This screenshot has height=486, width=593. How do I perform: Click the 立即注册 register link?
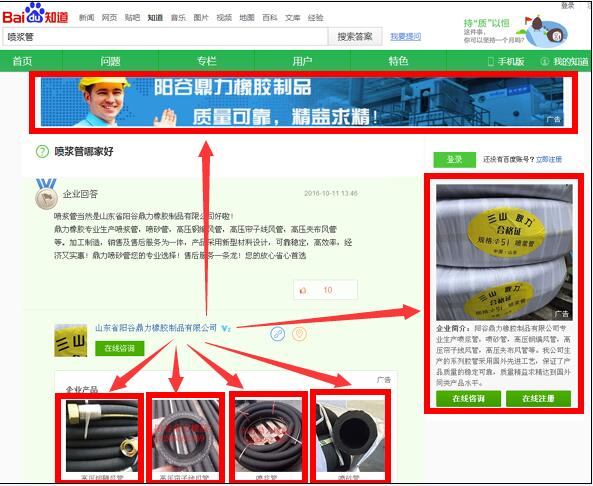[549, 160]
